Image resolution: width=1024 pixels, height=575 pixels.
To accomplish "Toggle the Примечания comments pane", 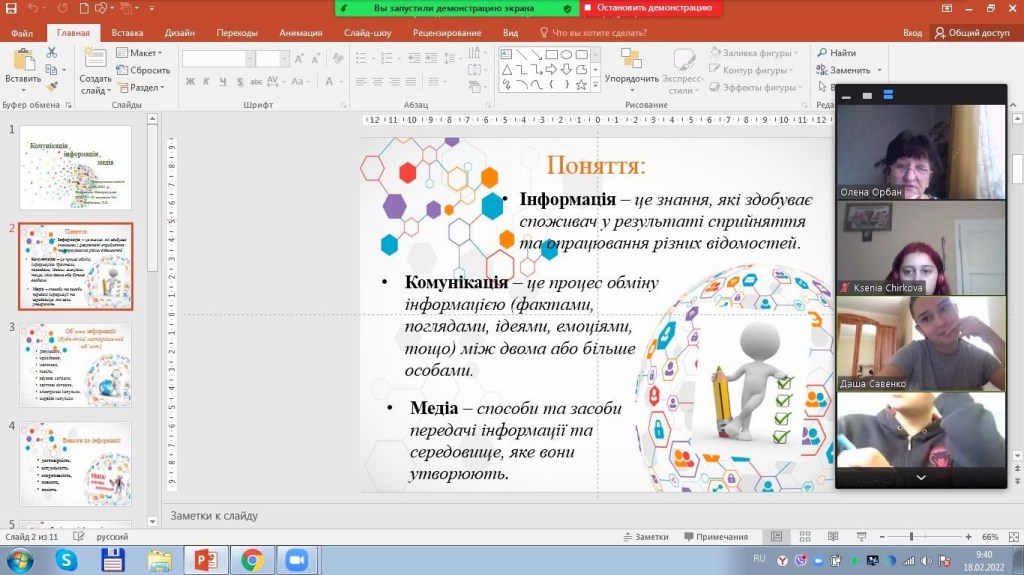I will 715,537.
